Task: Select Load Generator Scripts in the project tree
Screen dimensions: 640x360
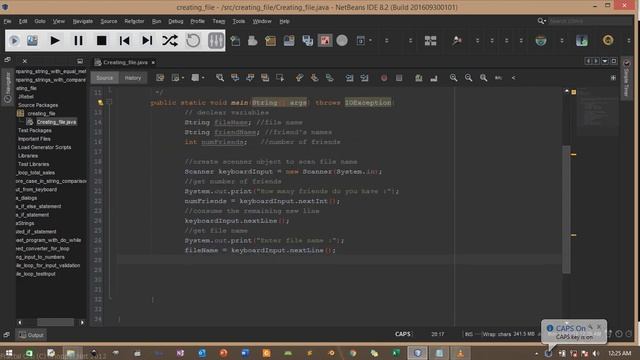Action: (44, 147)
